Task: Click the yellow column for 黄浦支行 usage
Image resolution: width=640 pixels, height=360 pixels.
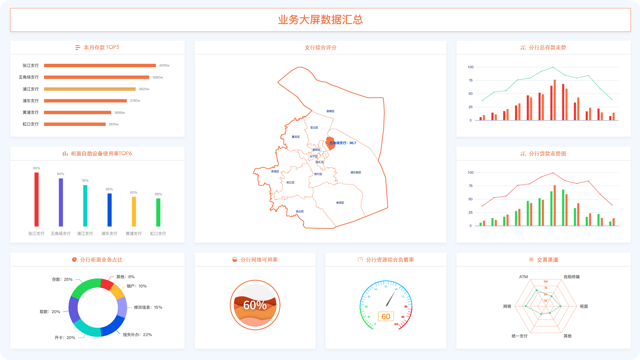Action: 134,211
